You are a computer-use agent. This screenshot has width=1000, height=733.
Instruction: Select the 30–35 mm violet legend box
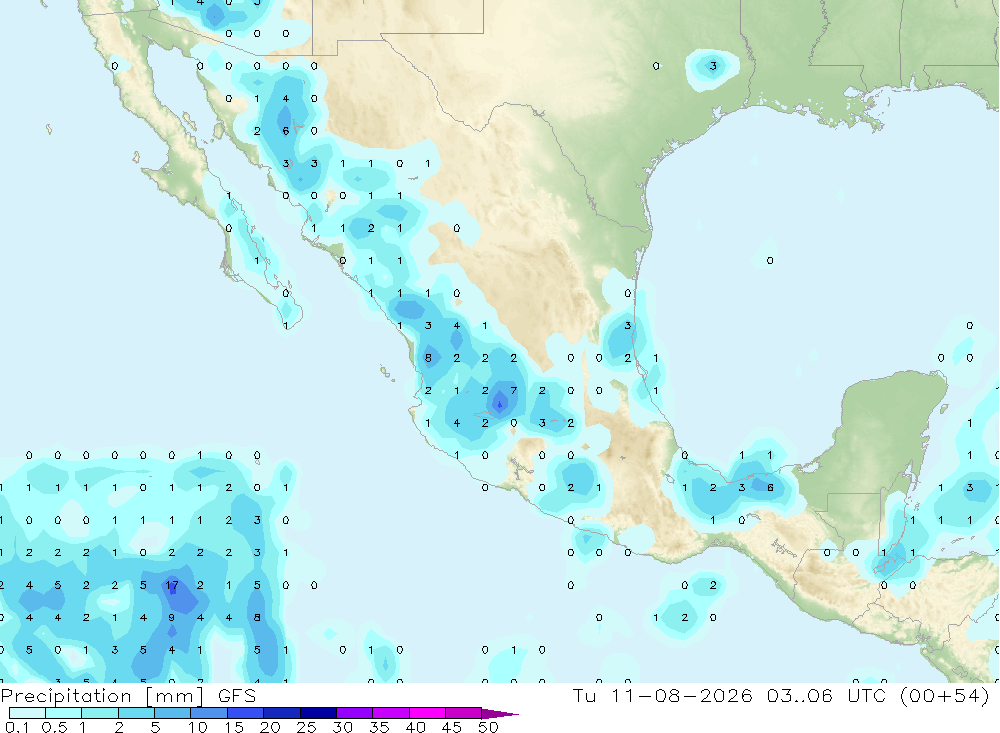[354, 713]
